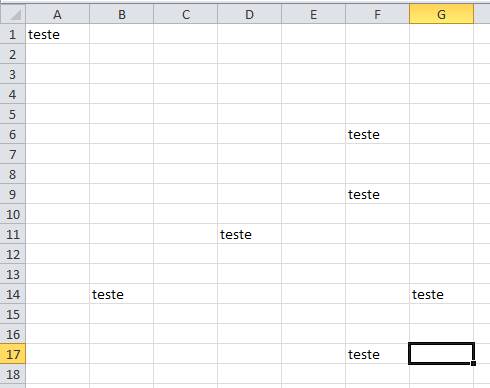Click cell D11 containing teste
The width and height of the screenshot is (490, 388).
pyautogui.click(x=250, y=234)
